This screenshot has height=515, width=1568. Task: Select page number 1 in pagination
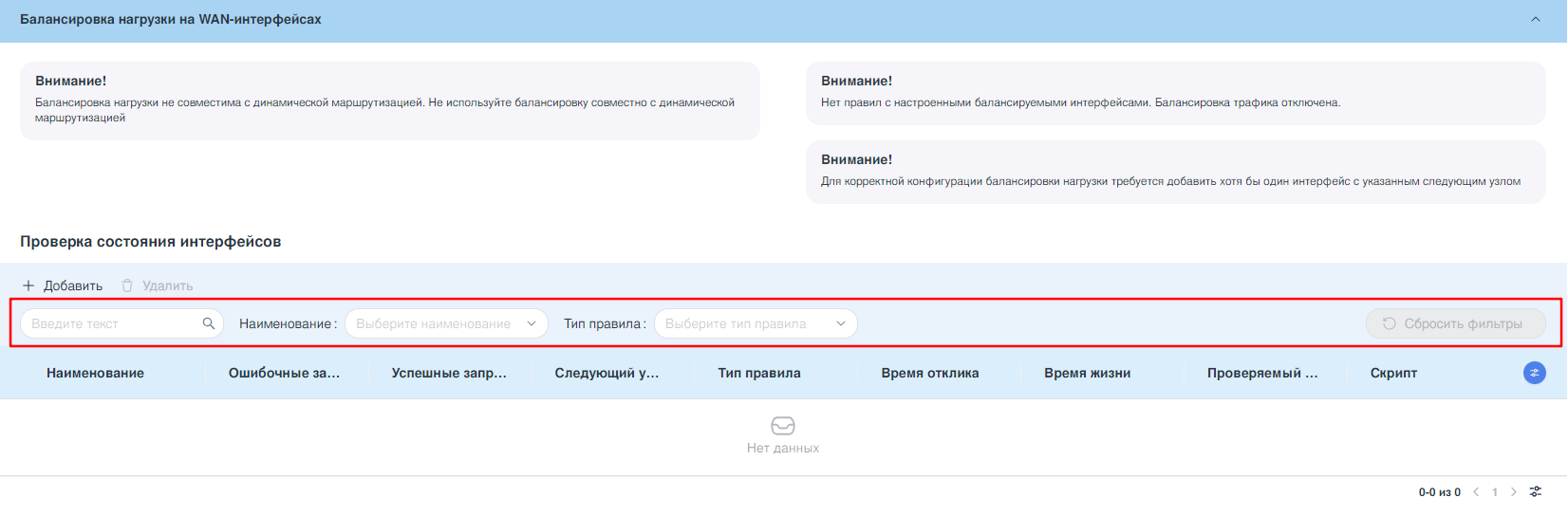click(x=1495, y=491)
